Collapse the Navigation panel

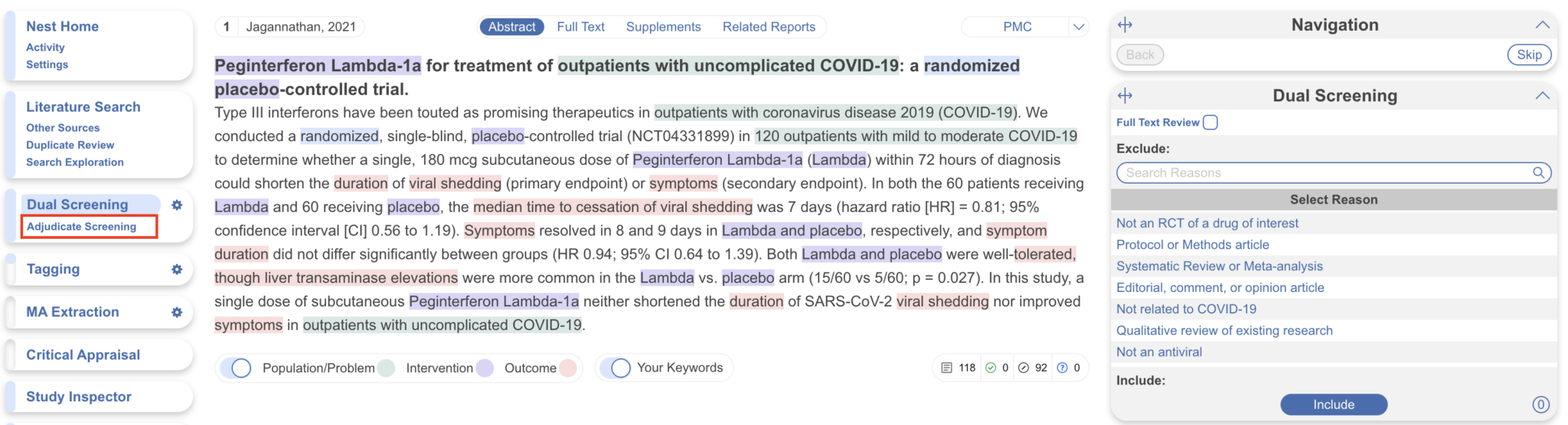(1542, 25)
